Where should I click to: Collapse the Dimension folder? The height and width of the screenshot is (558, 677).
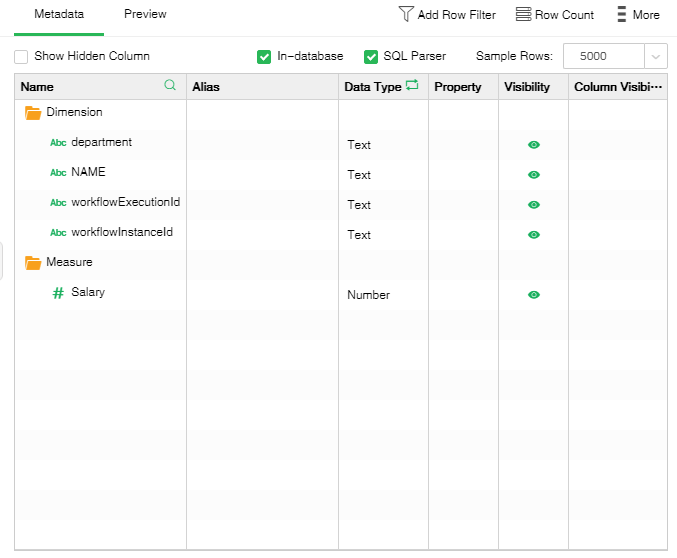[x=33, y=113]
